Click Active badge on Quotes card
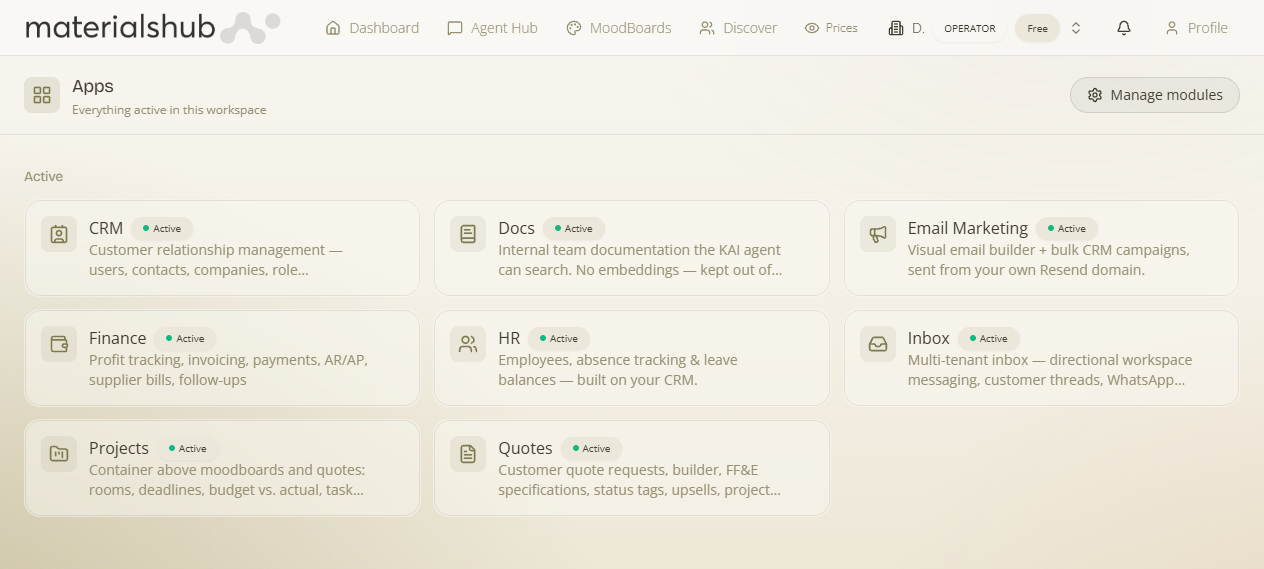This screenshot has height=569, width=1264. tap(592, 449)
